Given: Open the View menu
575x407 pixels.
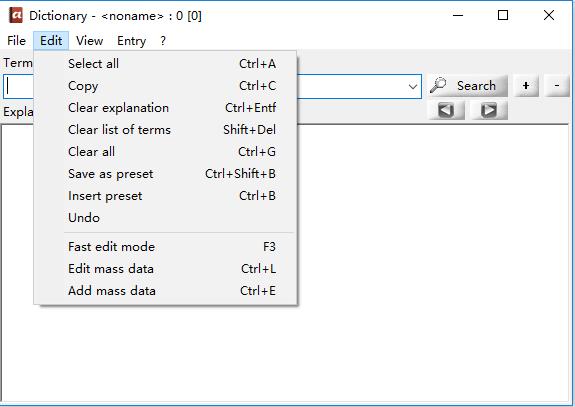Looking at the screenshot, I should coord(89,41).
